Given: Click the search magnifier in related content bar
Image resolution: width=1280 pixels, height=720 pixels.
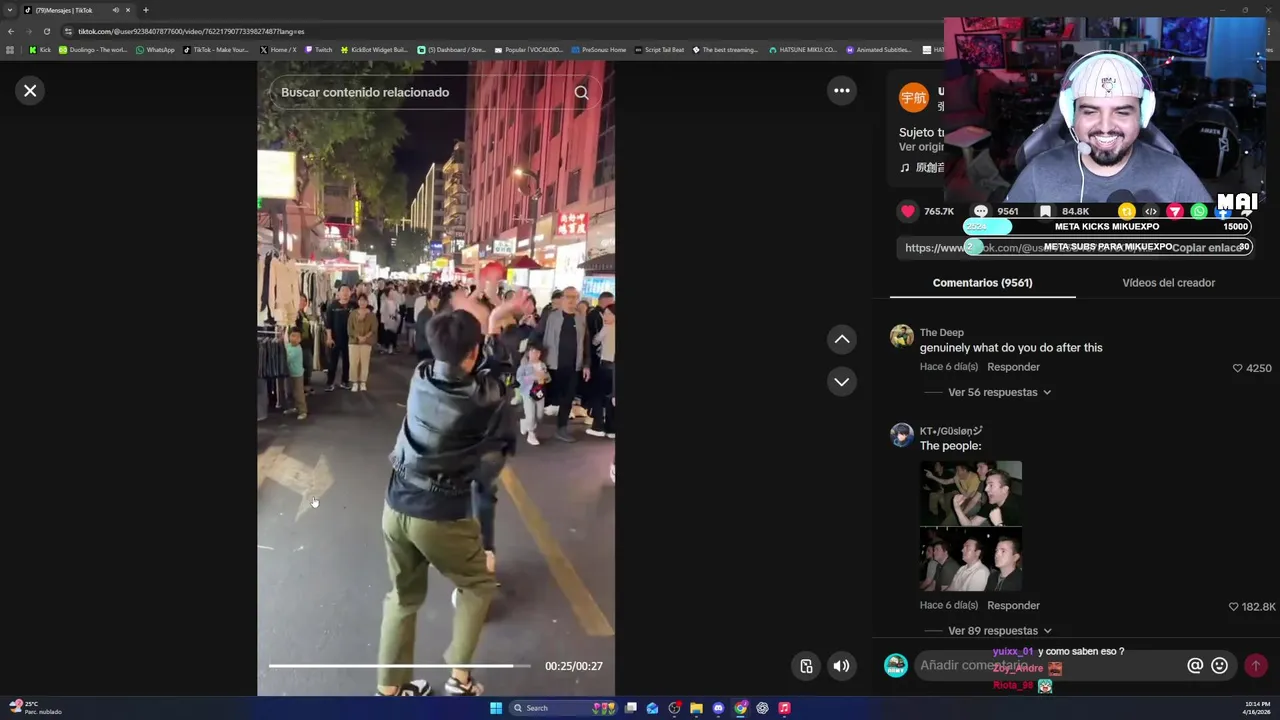Looking at the screenshot, I should (581, 92).
